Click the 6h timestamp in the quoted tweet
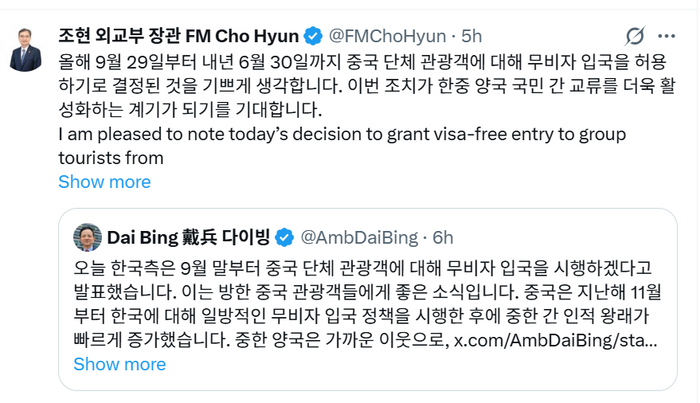Screen dimensions: 700x403 coord(442,237)
